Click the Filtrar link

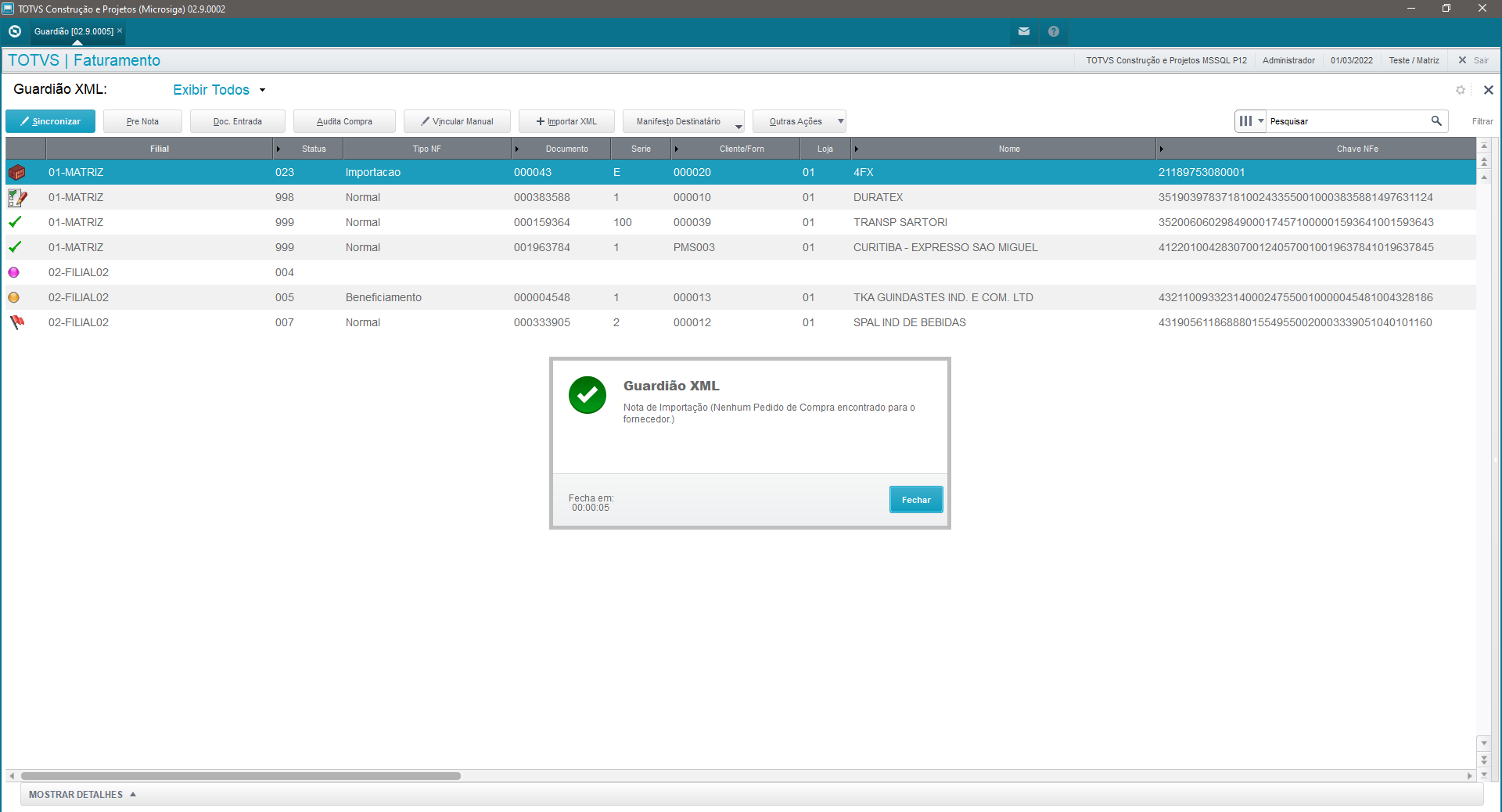point(1482,121)
